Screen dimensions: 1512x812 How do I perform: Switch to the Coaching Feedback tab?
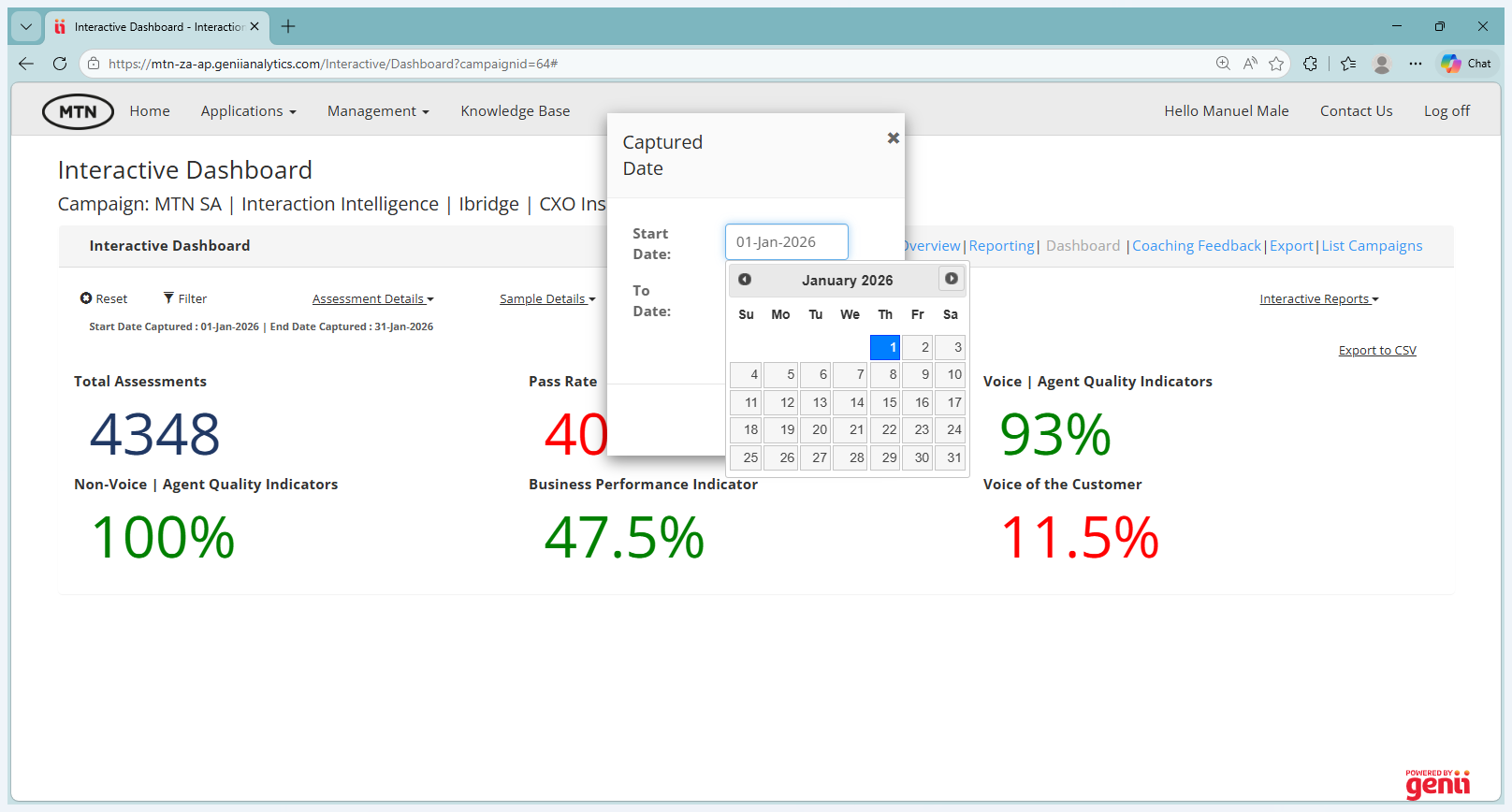(x=1196, y=246)
